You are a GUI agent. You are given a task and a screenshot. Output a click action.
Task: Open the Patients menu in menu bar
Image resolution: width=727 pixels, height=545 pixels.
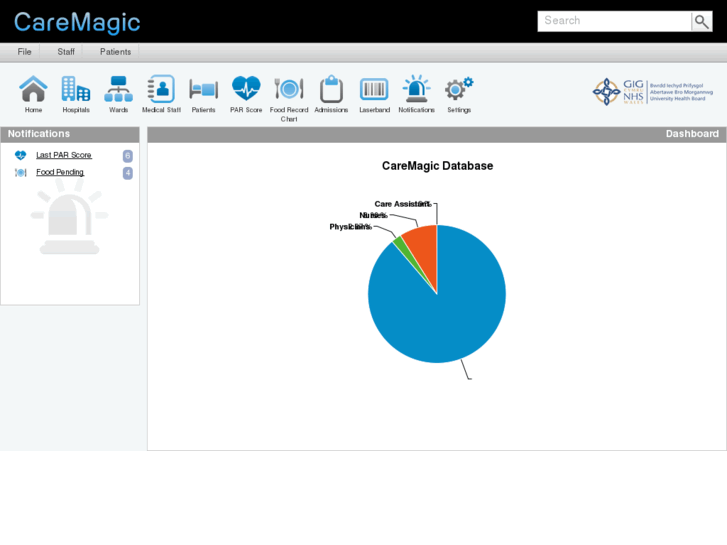coord(115,52)
